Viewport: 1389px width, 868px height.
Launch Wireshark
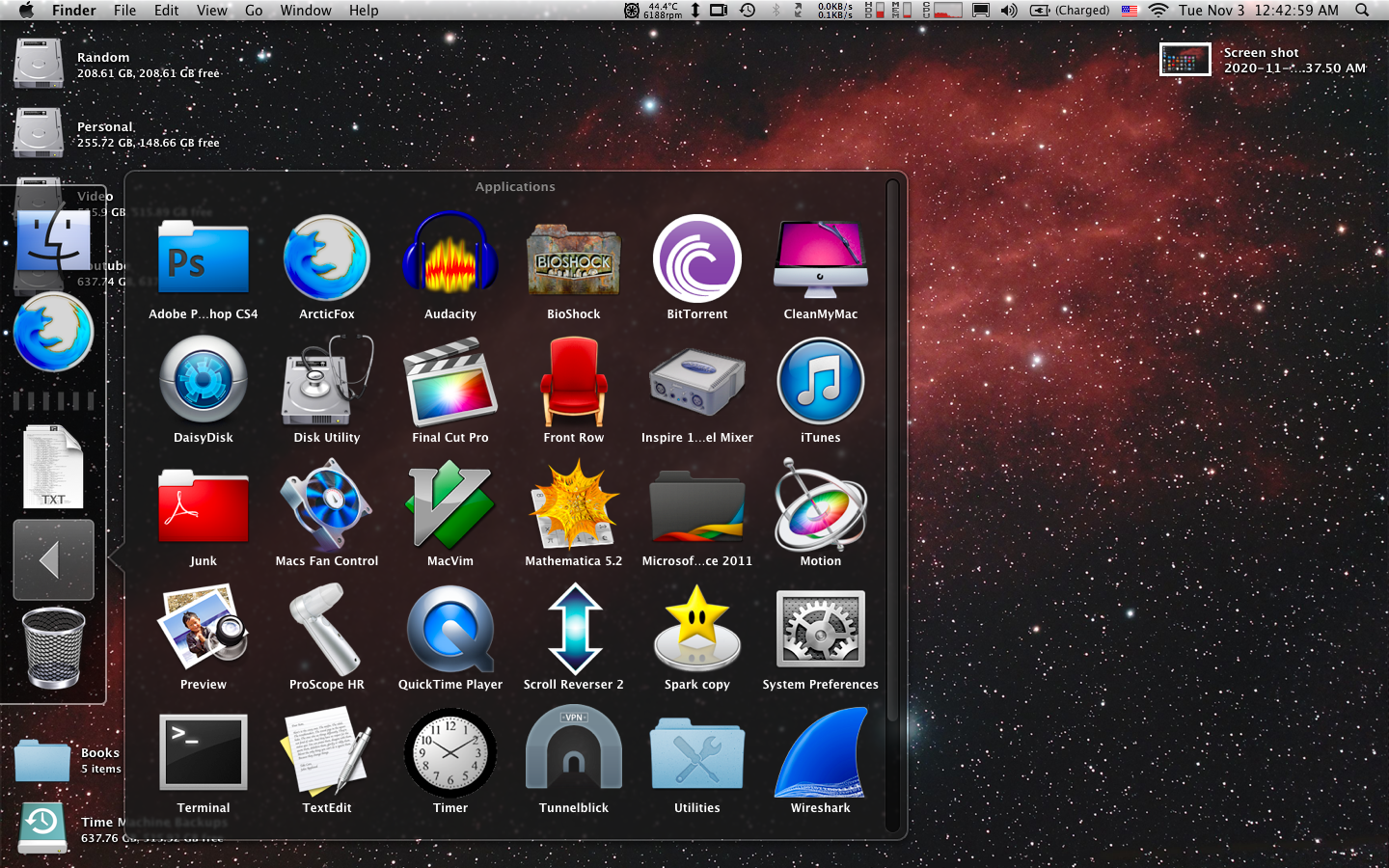pyautogui.click(x=821, y=752)
